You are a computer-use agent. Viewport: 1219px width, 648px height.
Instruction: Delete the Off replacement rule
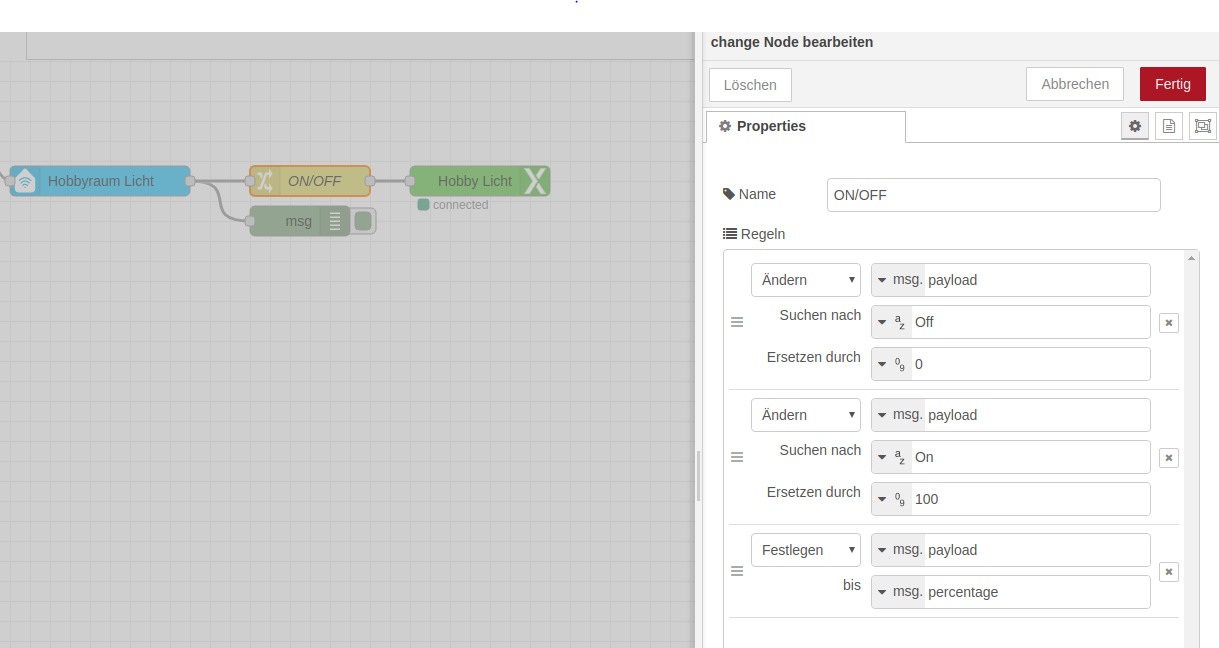(1169, 322)
